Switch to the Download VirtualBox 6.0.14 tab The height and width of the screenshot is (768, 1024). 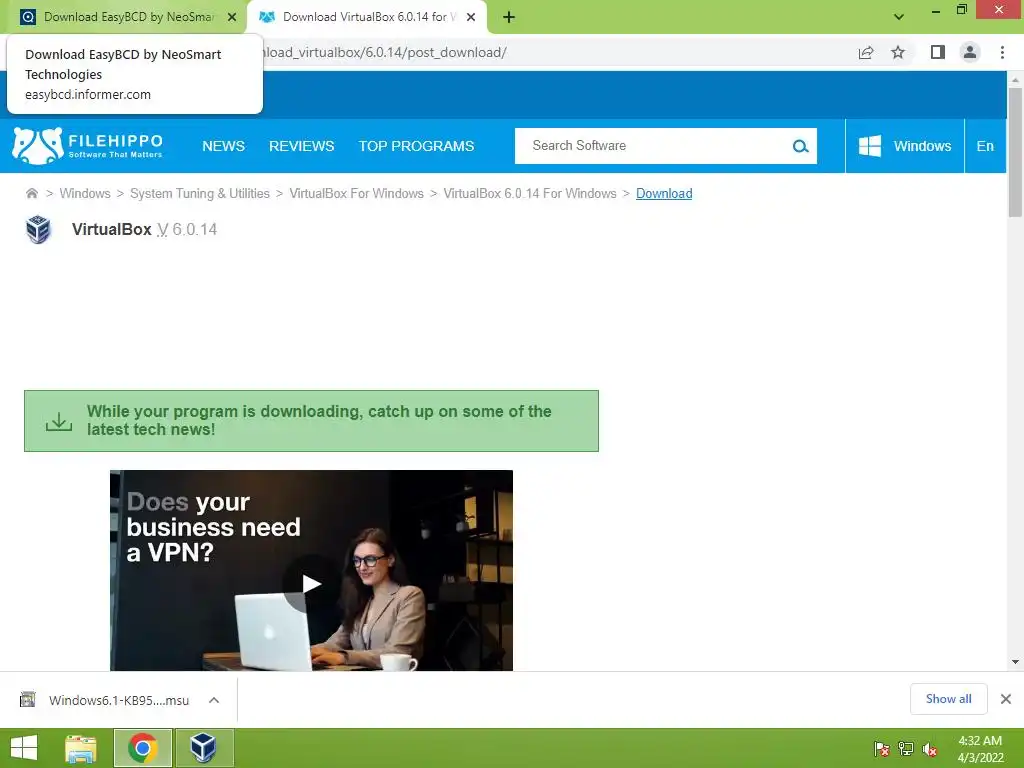(368, 17)
